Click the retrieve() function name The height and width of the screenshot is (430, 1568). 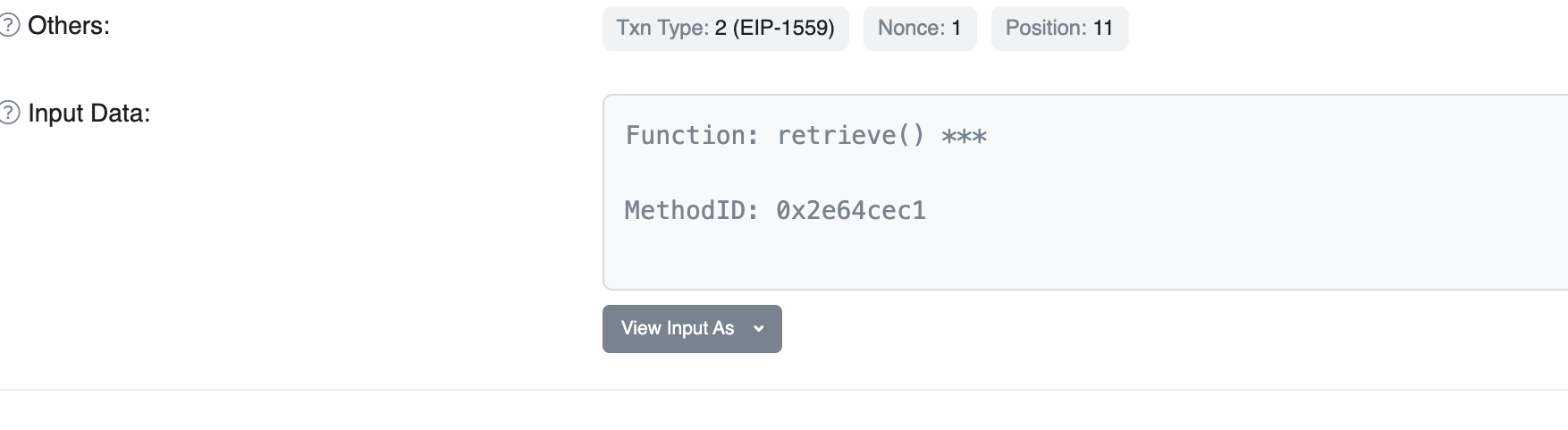click(x=850, y=136)
